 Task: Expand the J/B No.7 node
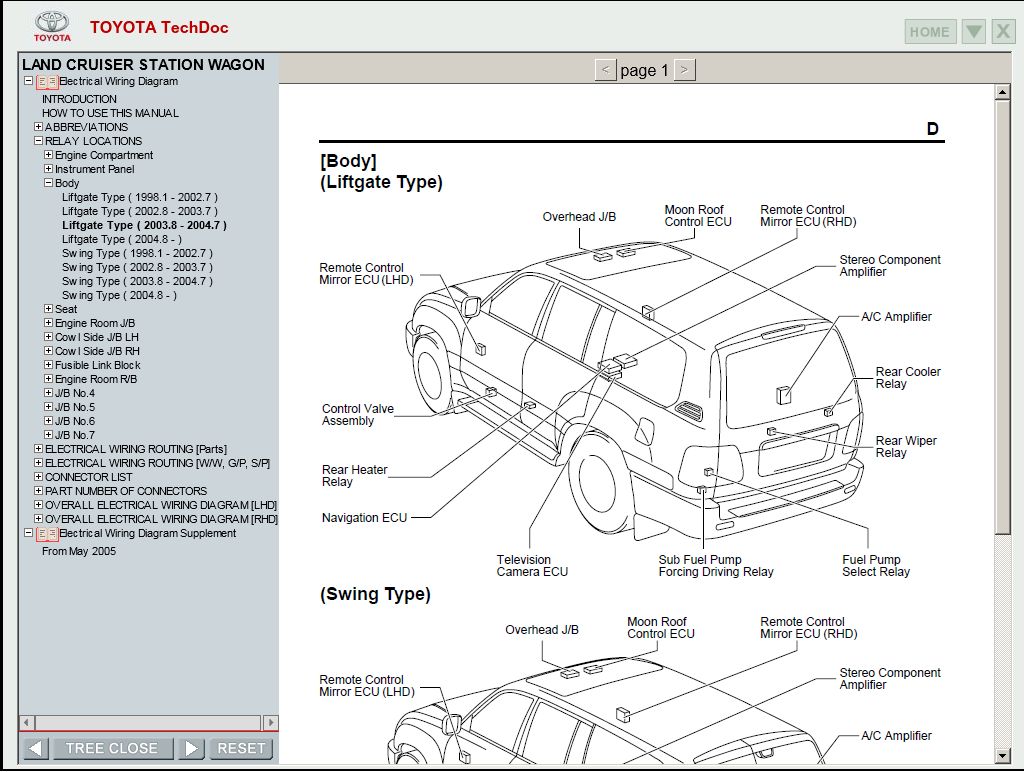point(48,434)
